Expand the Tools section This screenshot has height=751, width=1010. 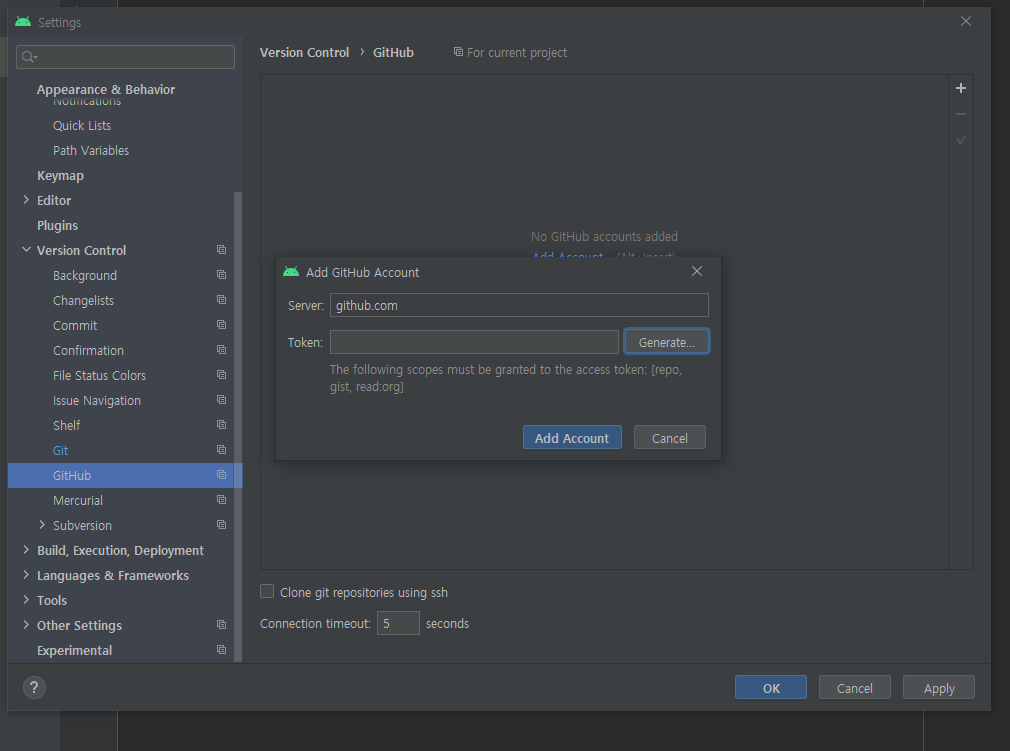point(26,600)
